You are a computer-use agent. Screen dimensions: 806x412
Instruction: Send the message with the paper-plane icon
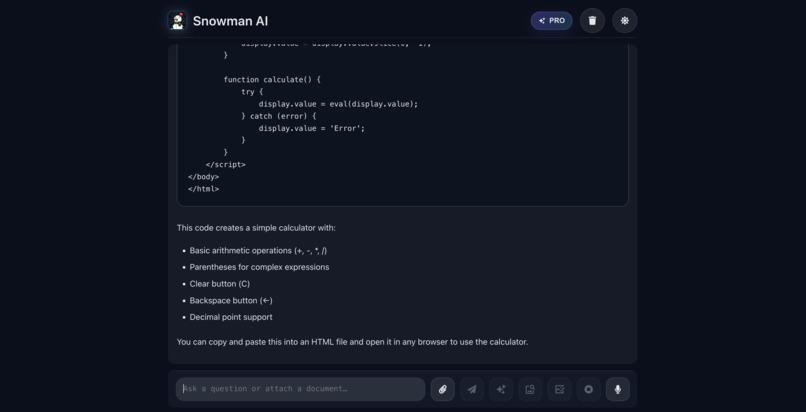coord(471,389)
